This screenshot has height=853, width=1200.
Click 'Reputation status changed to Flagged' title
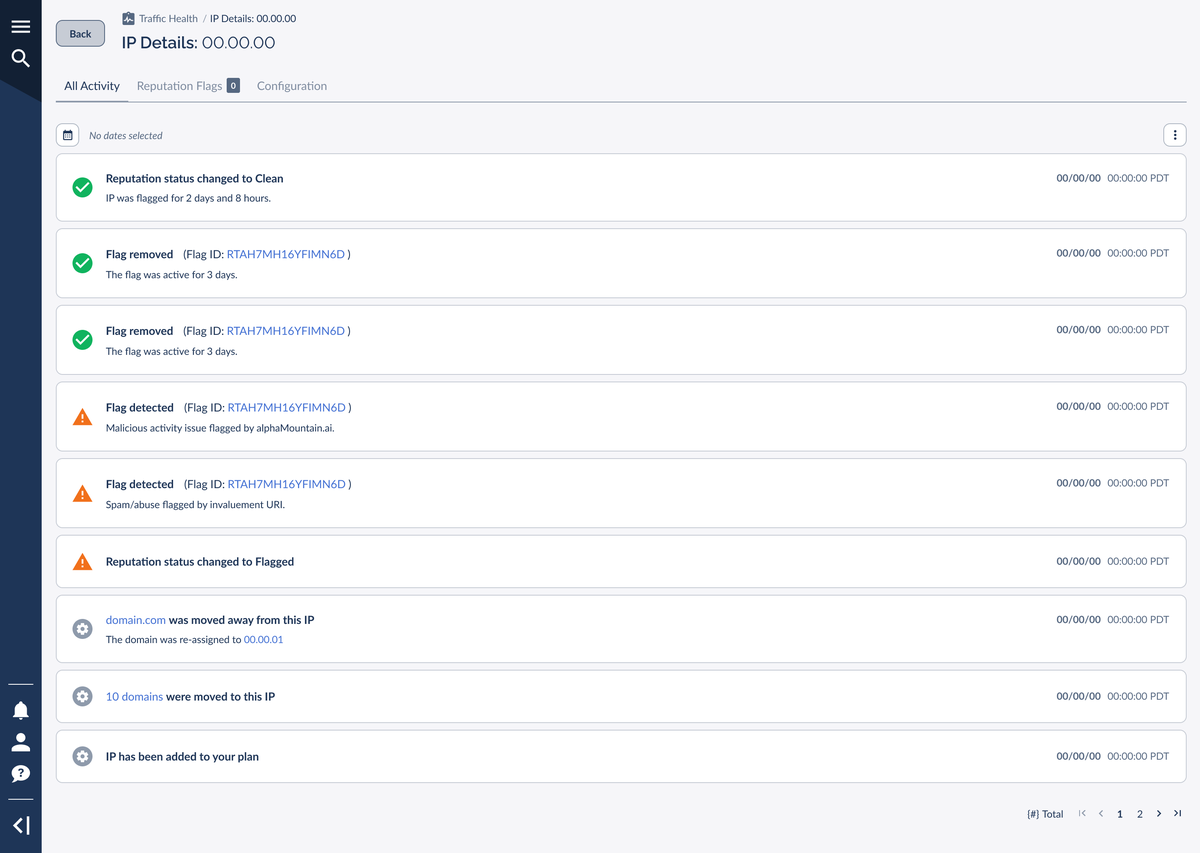(200, 562)
